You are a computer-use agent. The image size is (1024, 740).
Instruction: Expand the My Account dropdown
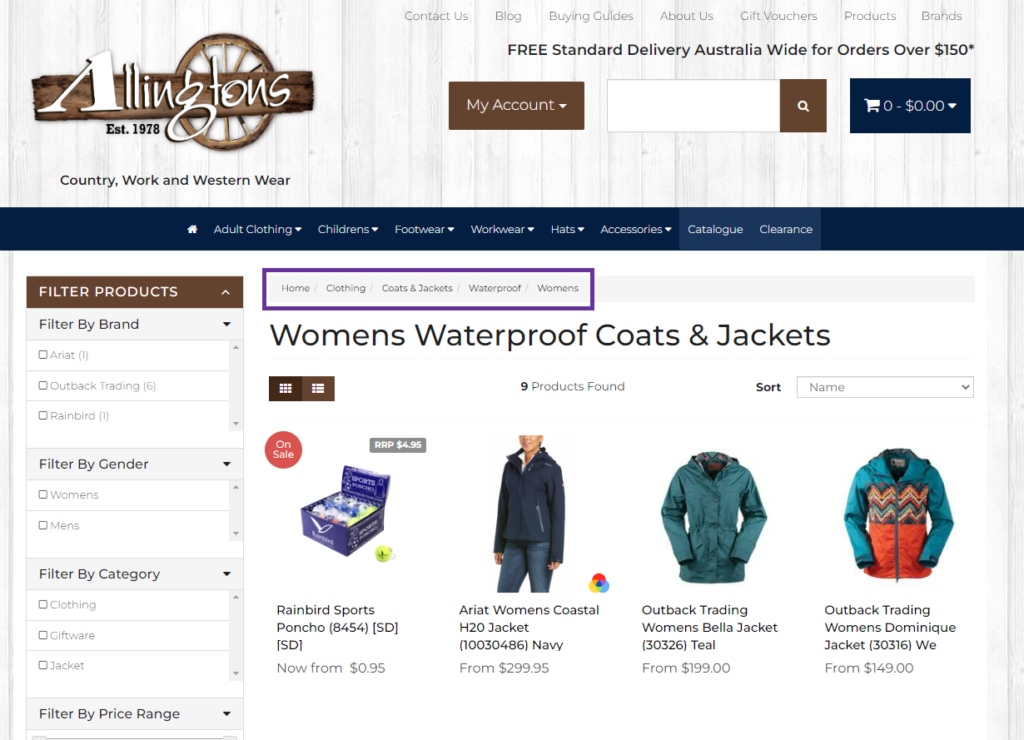[x=516, y=106]
